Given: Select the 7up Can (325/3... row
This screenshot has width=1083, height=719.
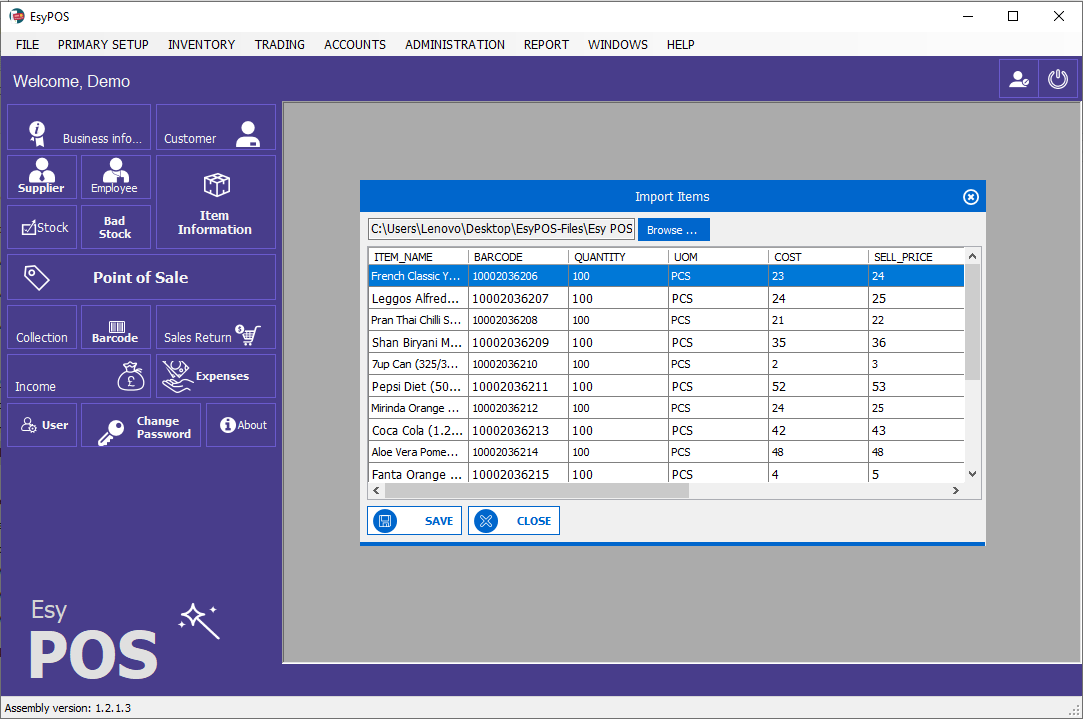Looking at the screenshot, I should tap(667, 364).
